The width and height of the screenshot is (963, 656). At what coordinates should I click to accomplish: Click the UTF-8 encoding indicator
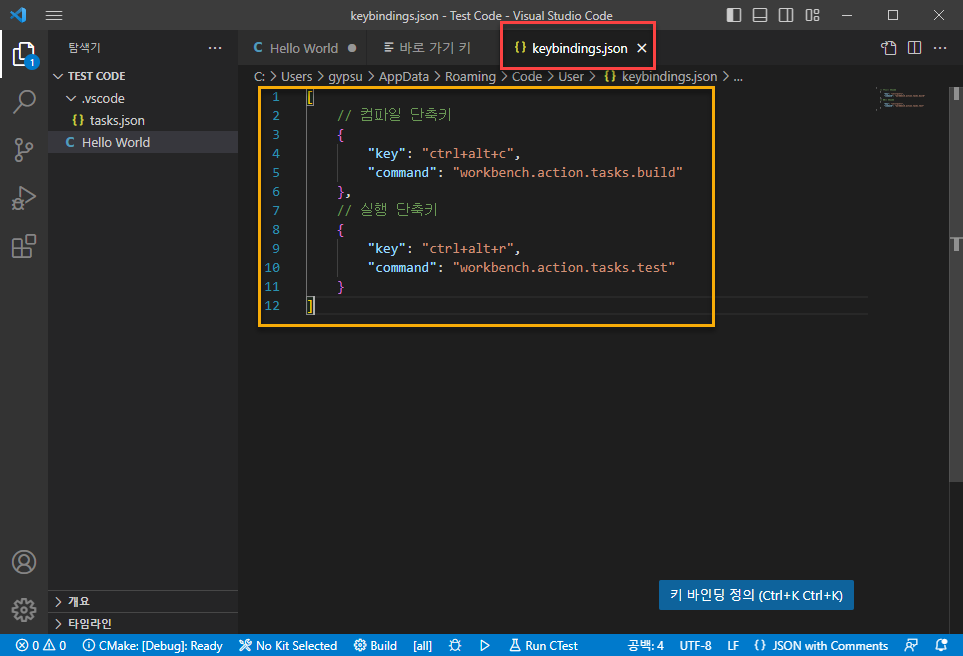click(x=695, y=646)
